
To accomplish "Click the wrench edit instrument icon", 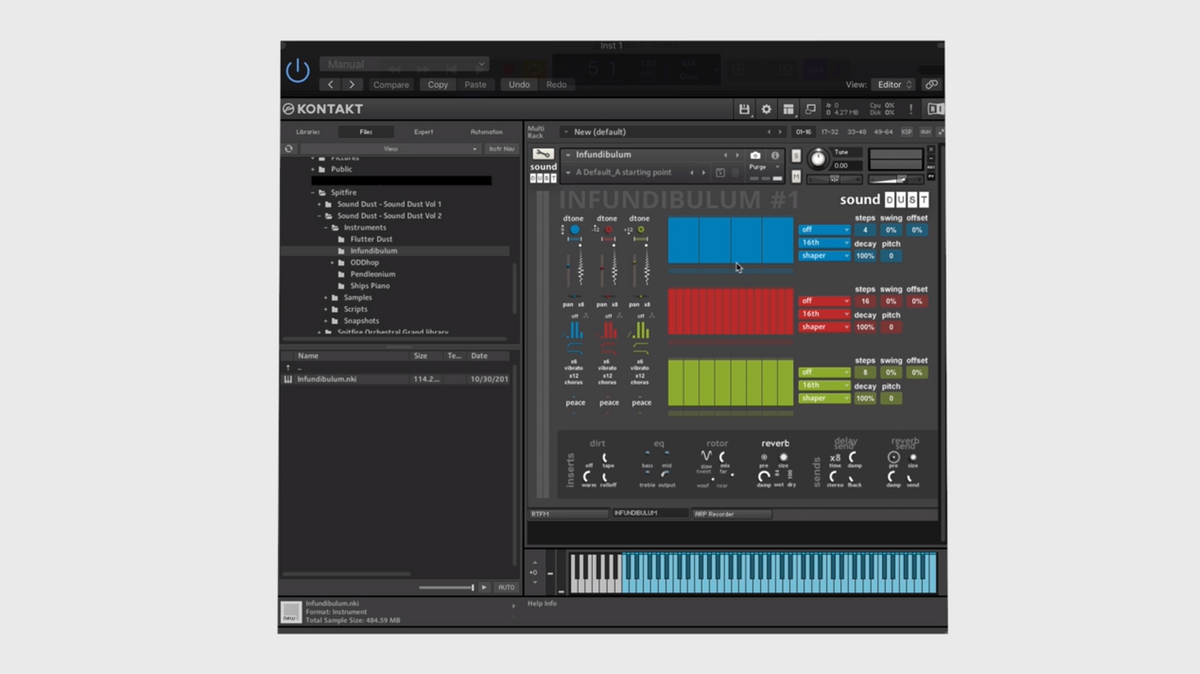I will 543,155.
